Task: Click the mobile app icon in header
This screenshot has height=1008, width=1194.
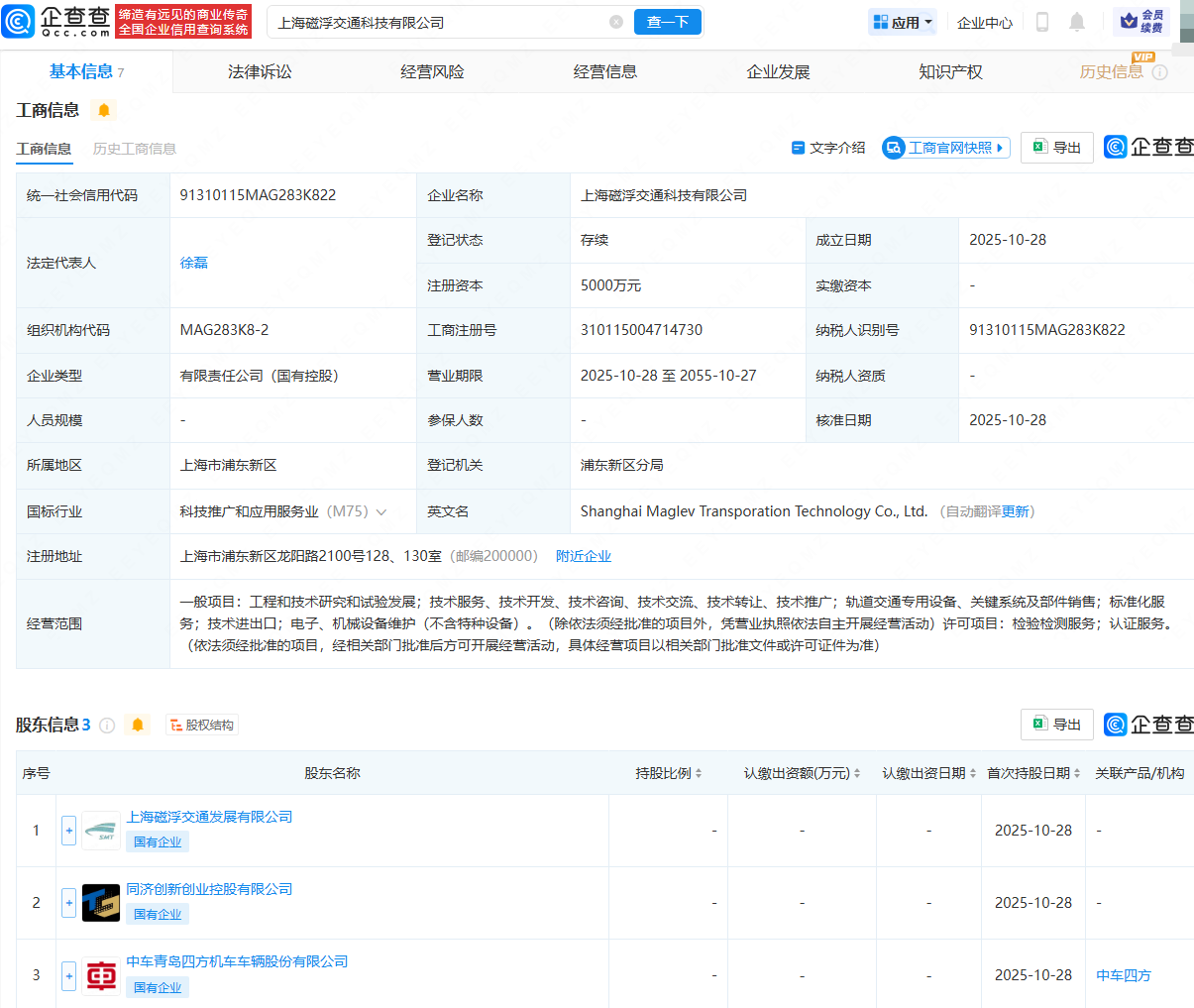Action: click(1041, 21)
